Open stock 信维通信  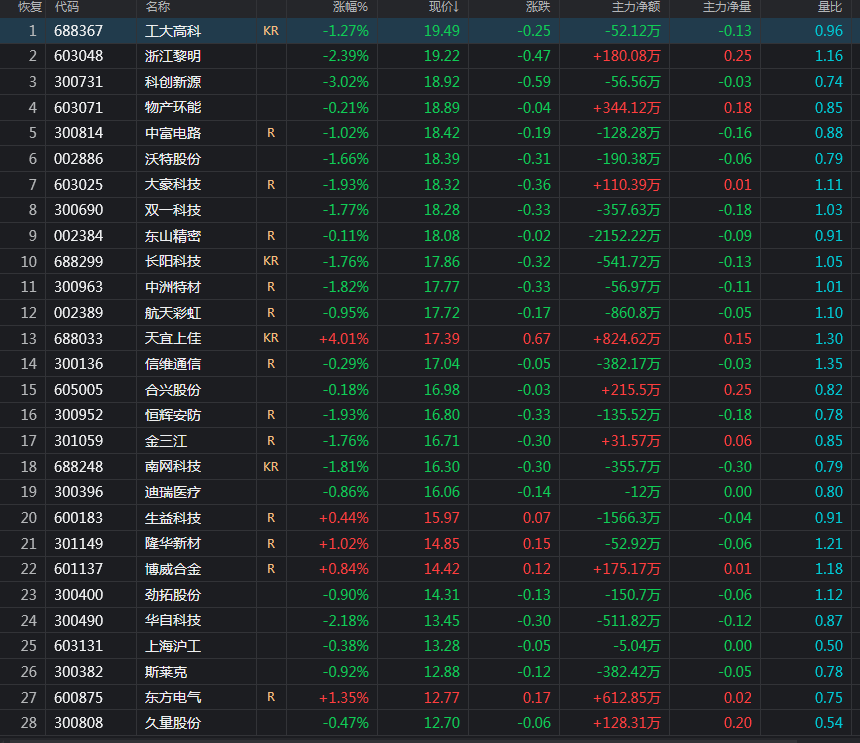click(x=173, y=364)
